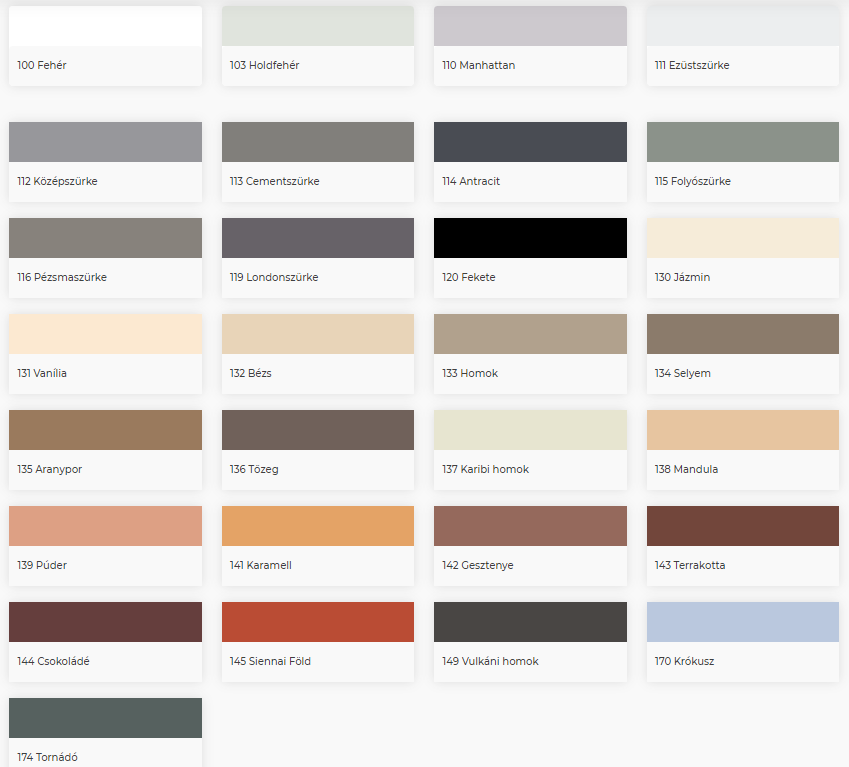Click the 135 Aranypor brown swatch
The width and height of the screenshot is (849, 767).
tap(105, 430)
